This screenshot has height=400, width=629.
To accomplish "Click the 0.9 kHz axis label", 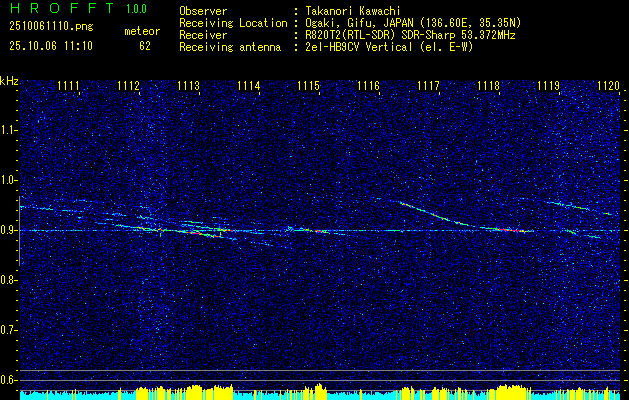I will tap(8, 230).
